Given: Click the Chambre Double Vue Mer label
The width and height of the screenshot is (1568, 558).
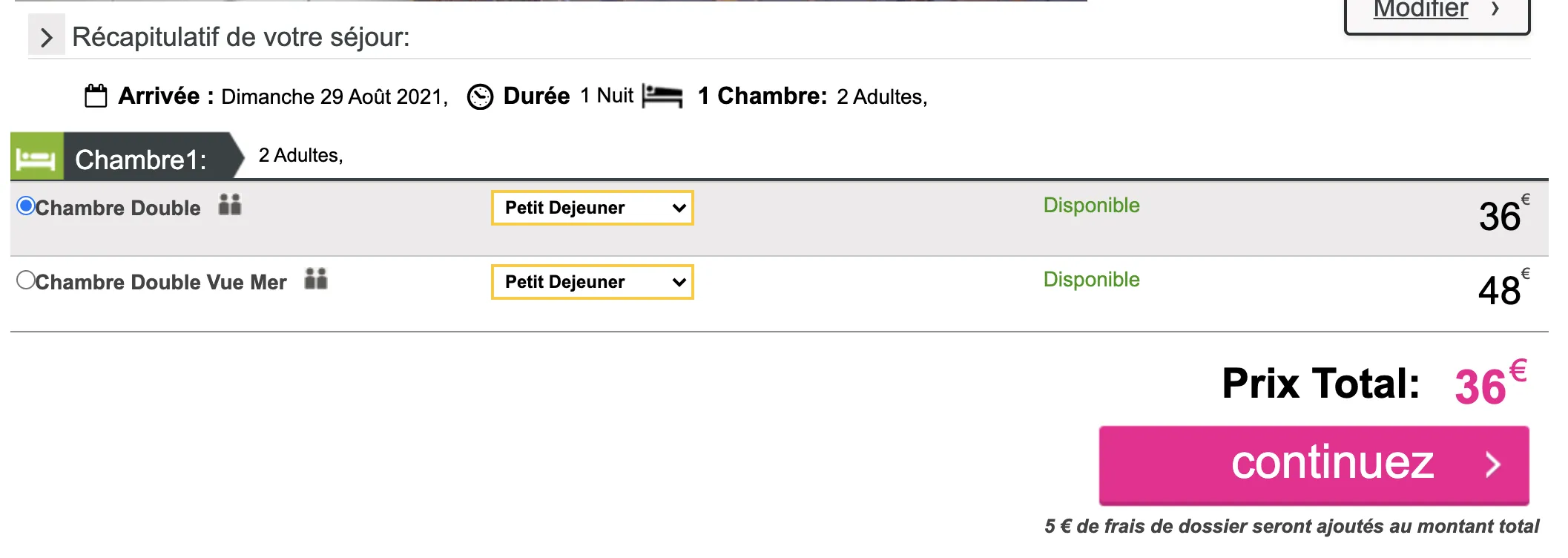Looking at the screenshot, I should coord(160,282).
